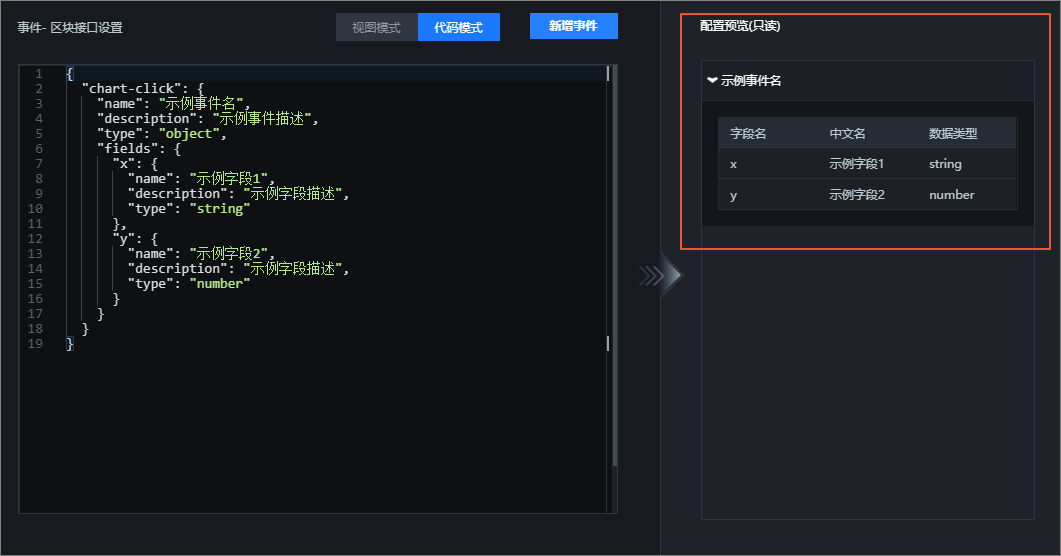Screen dimensions: 1061x556
Task: Click the "示例事件描述" string in code
Action: pyautogui.click(x=263, y=118)
